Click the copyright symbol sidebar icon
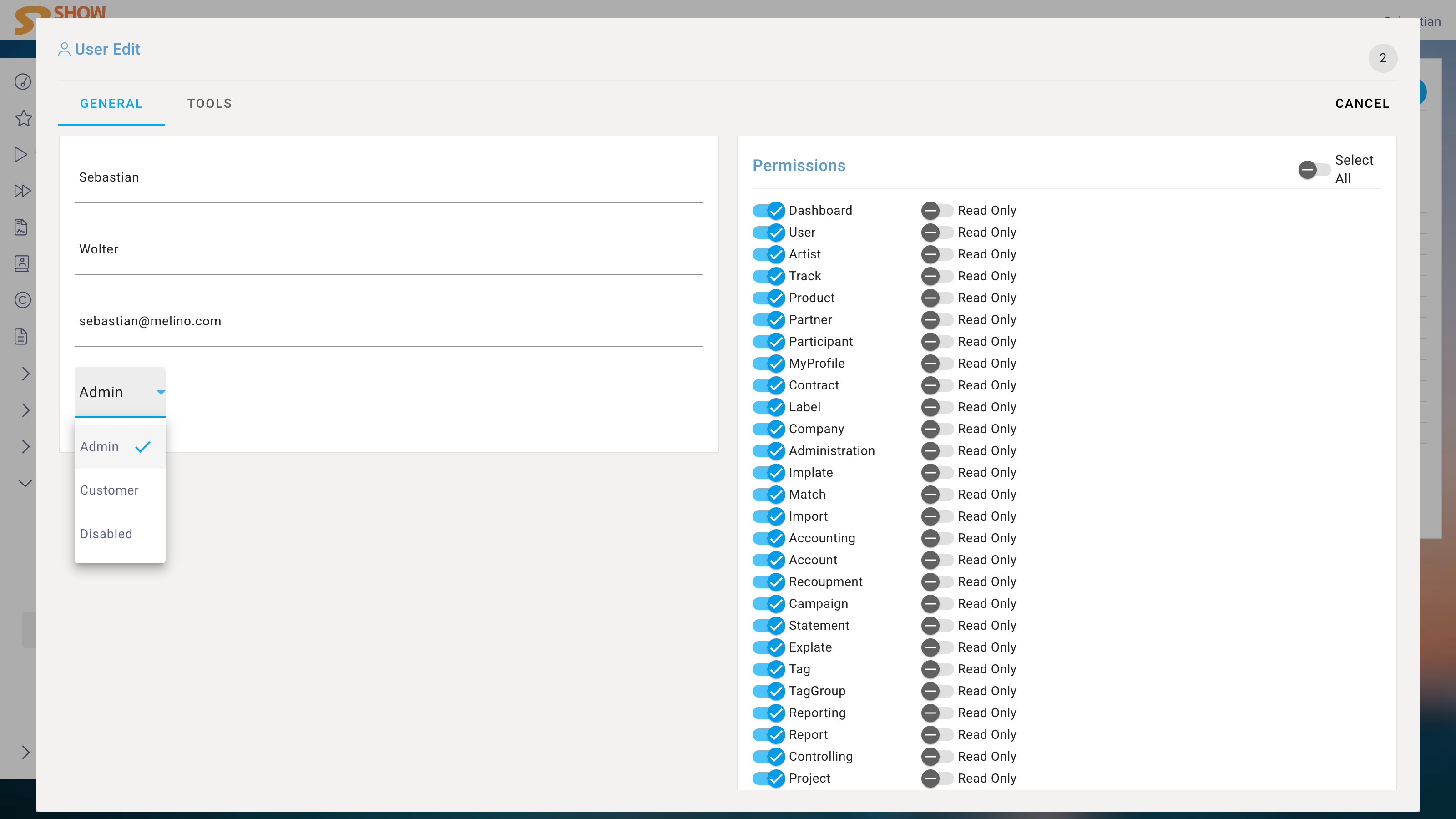 point(23,300)
